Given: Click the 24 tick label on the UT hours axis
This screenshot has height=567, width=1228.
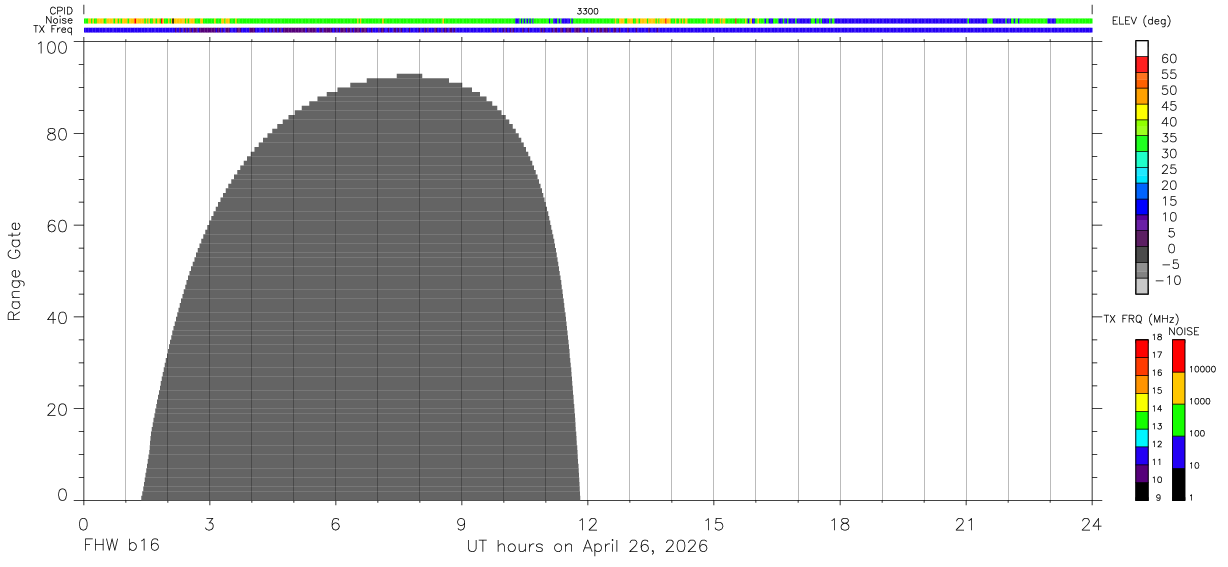Looking at the screenshot, I should tap(1091, 523).
